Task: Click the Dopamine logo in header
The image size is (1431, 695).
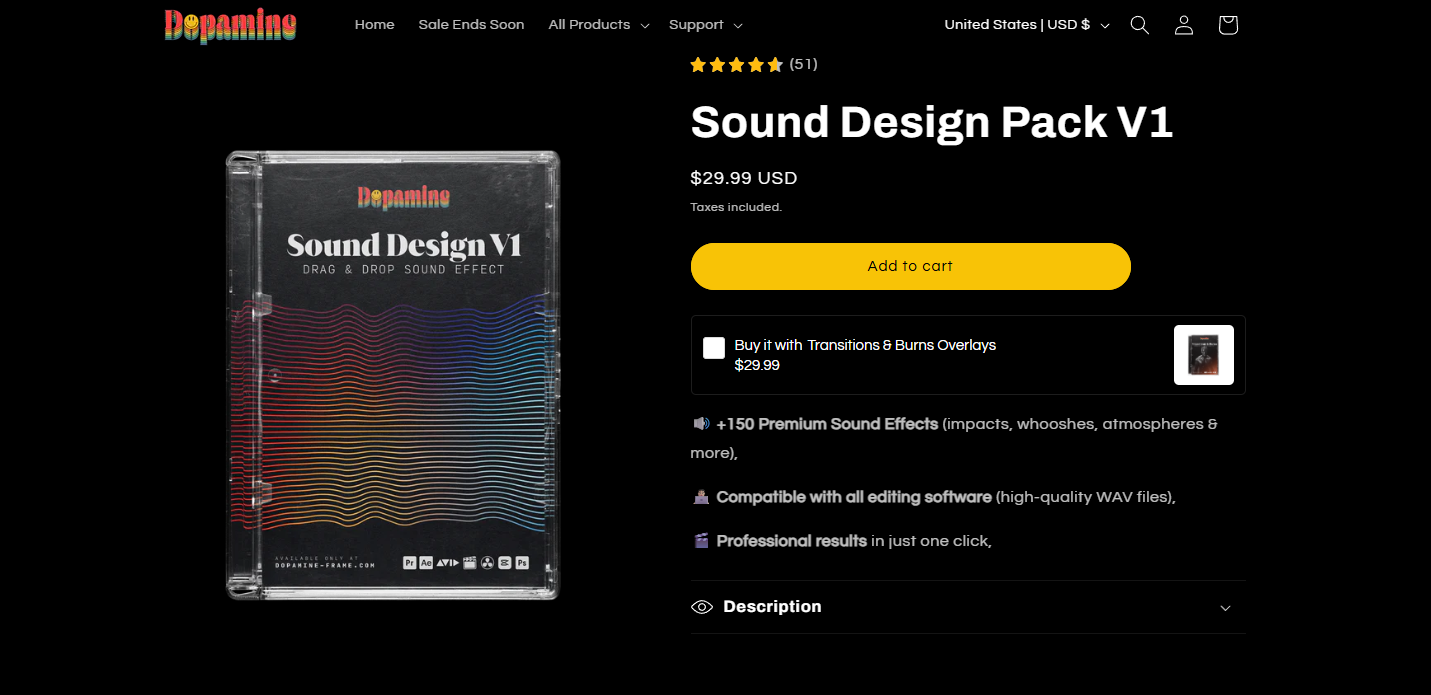Action: coord(231,25)
